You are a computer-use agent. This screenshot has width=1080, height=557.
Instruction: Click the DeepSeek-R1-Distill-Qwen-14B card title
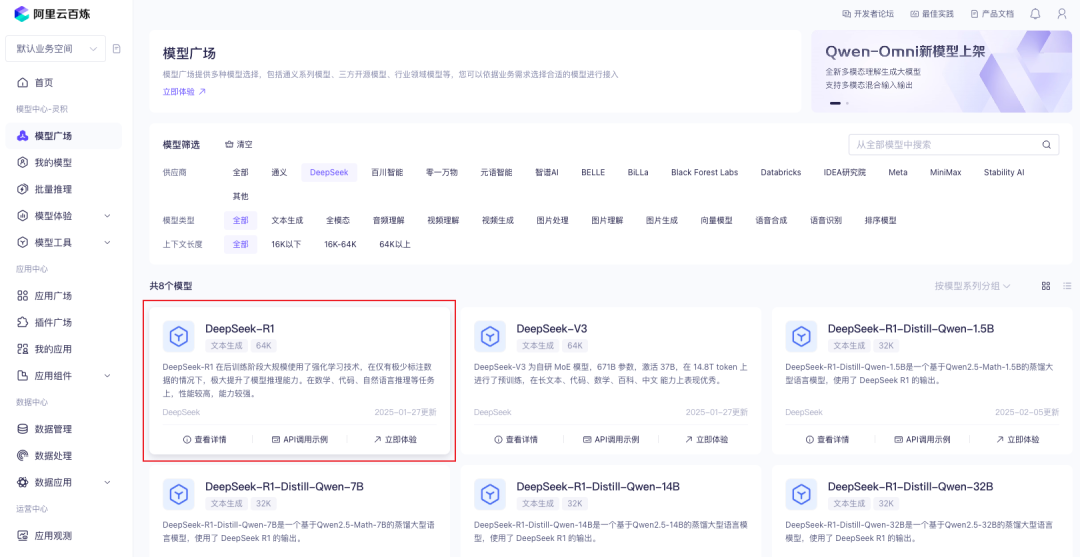598,487
